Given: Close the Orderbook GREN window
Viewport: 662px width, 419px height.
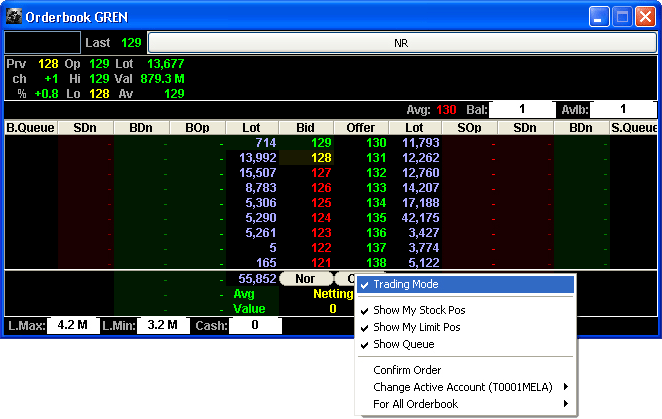Looking at the screenshot, I should (646, 17).
